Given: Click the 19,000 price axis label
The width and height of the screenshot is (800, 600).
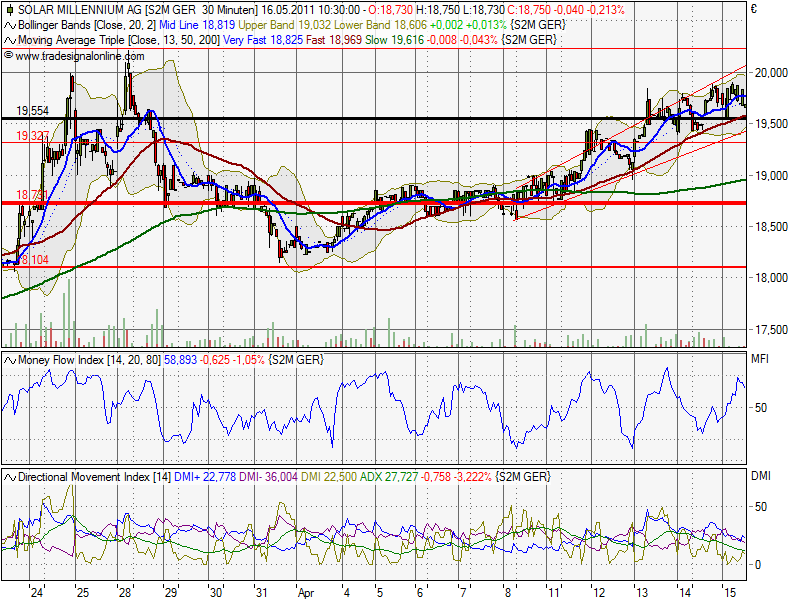Looking at the screenshot, I should tap(771, 176).
